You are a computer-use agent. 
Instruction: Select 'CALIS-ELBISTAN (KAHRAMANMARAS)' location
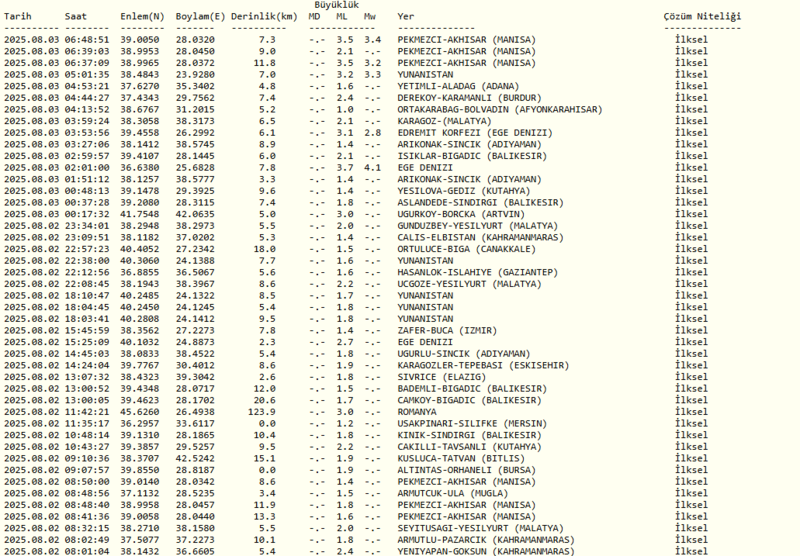pos(481,238)
